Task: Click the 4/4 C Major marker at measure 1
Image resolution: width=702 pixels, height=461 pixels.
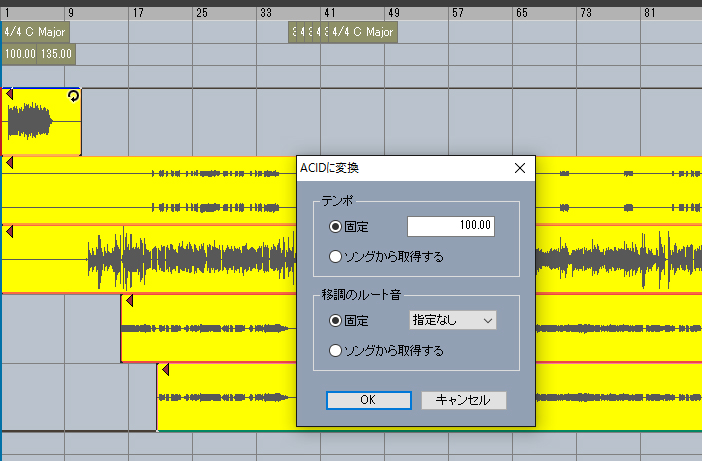Action: [x=34, y=32]
